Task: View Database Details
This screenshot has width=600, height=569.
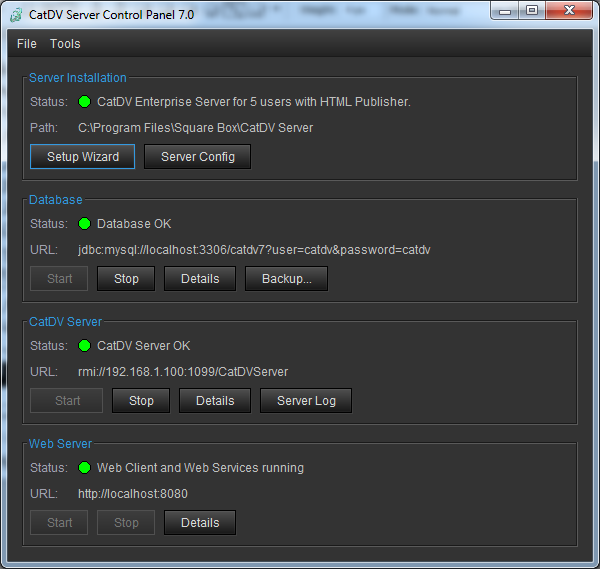Action: [x=200, y=279]
